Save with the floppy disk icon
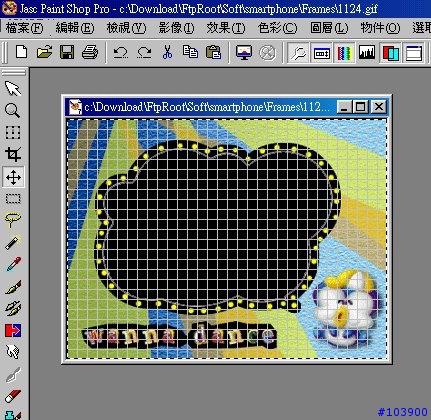This screenshot has height=420, width=431. click(67, 52)
